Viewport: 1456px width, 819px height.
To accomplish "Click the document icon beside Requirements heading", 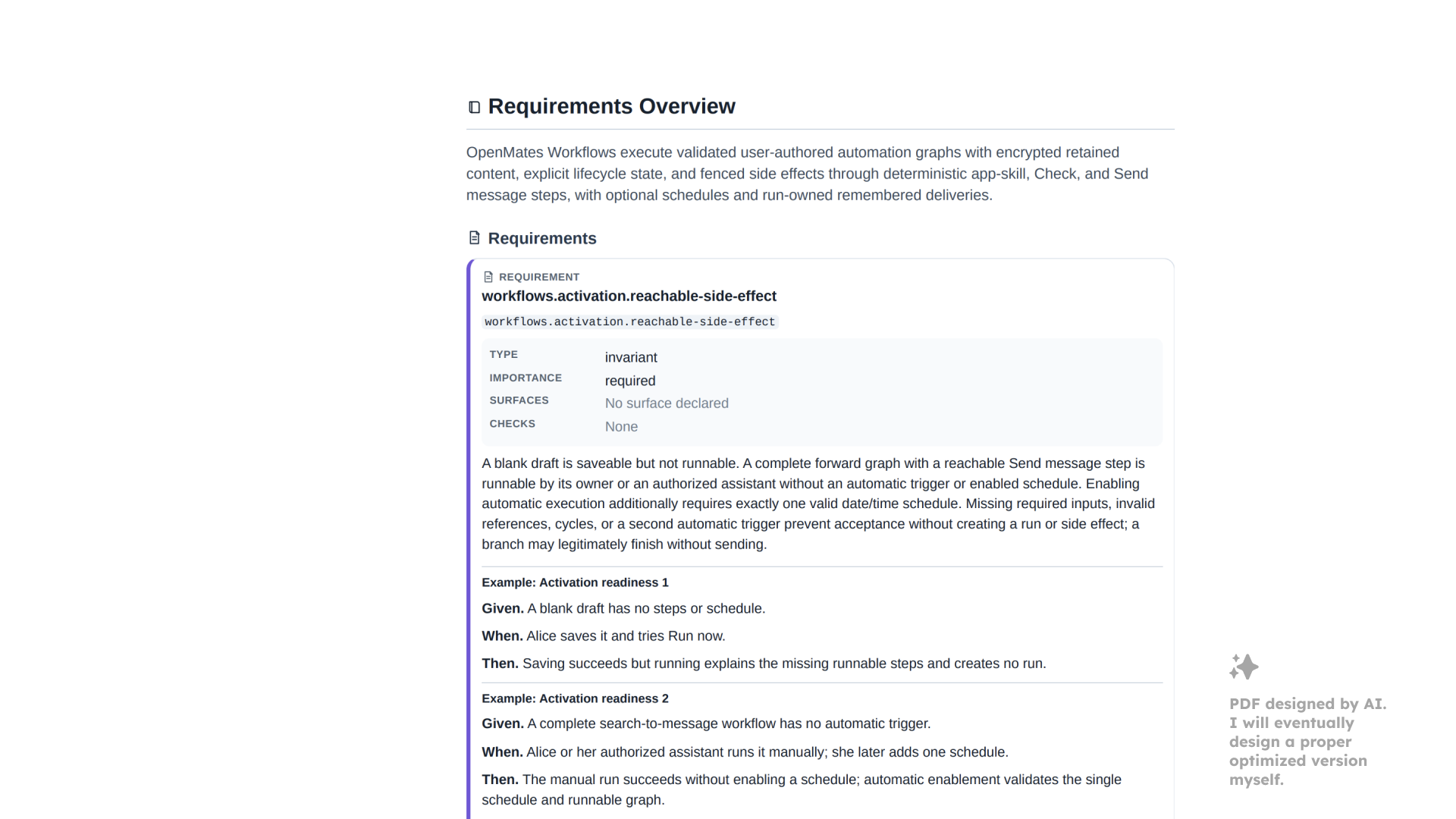I will [475, 238].
